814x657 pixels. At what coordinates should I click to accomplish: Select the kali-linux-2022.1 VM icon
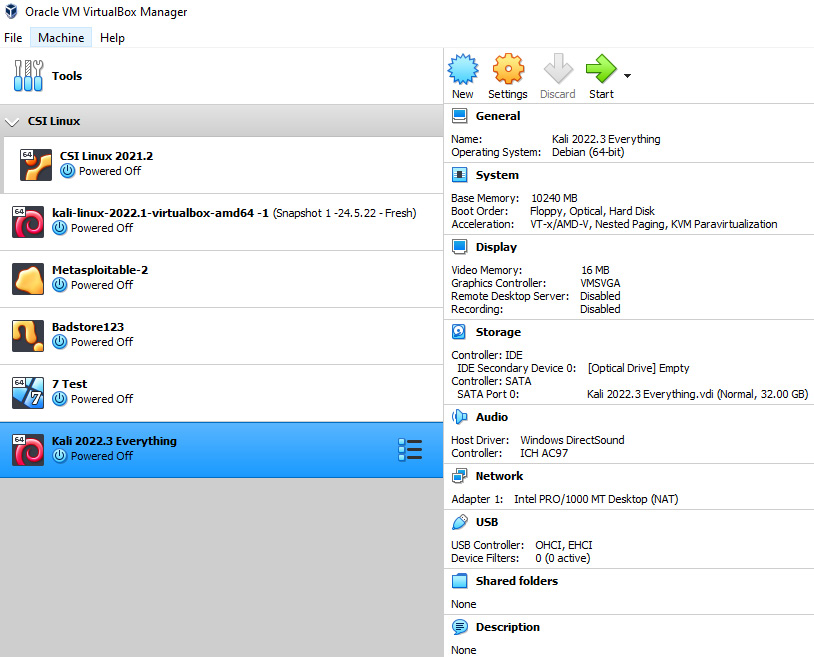28,222
